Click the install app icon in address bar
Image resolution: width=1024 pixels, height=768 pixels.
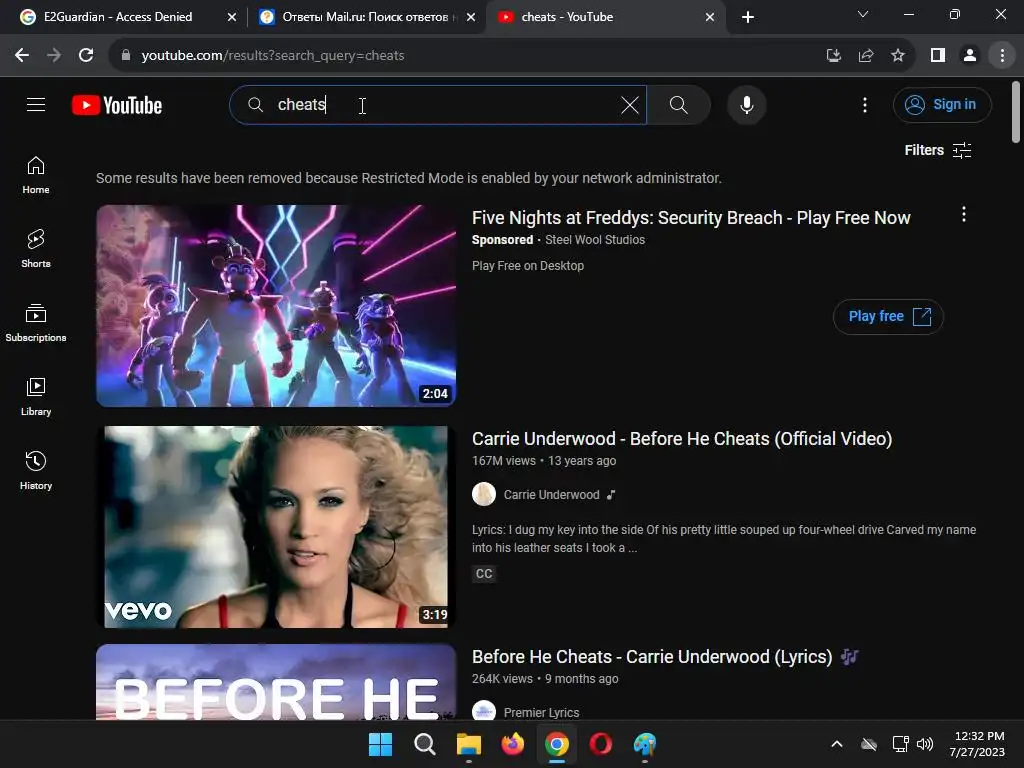point(833,56)
